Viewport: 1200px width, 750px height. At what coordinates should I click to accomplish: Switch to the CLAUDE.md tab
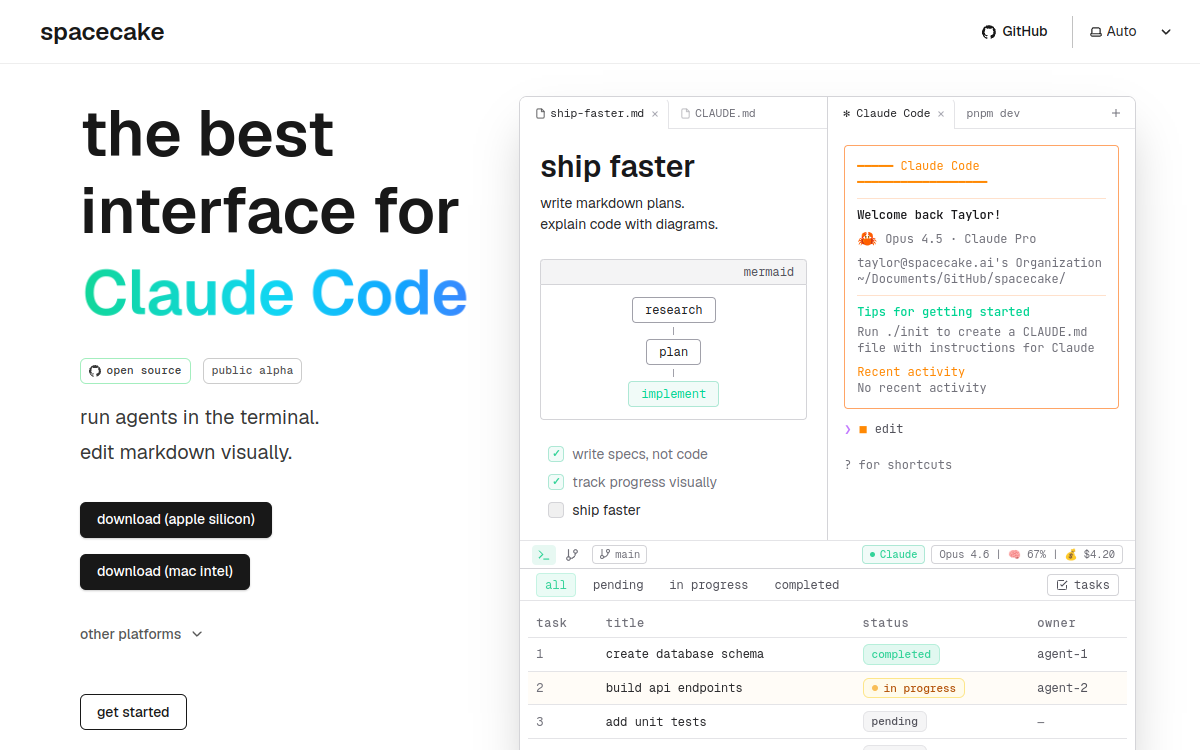pyautogui.click(x=719, y=114)
